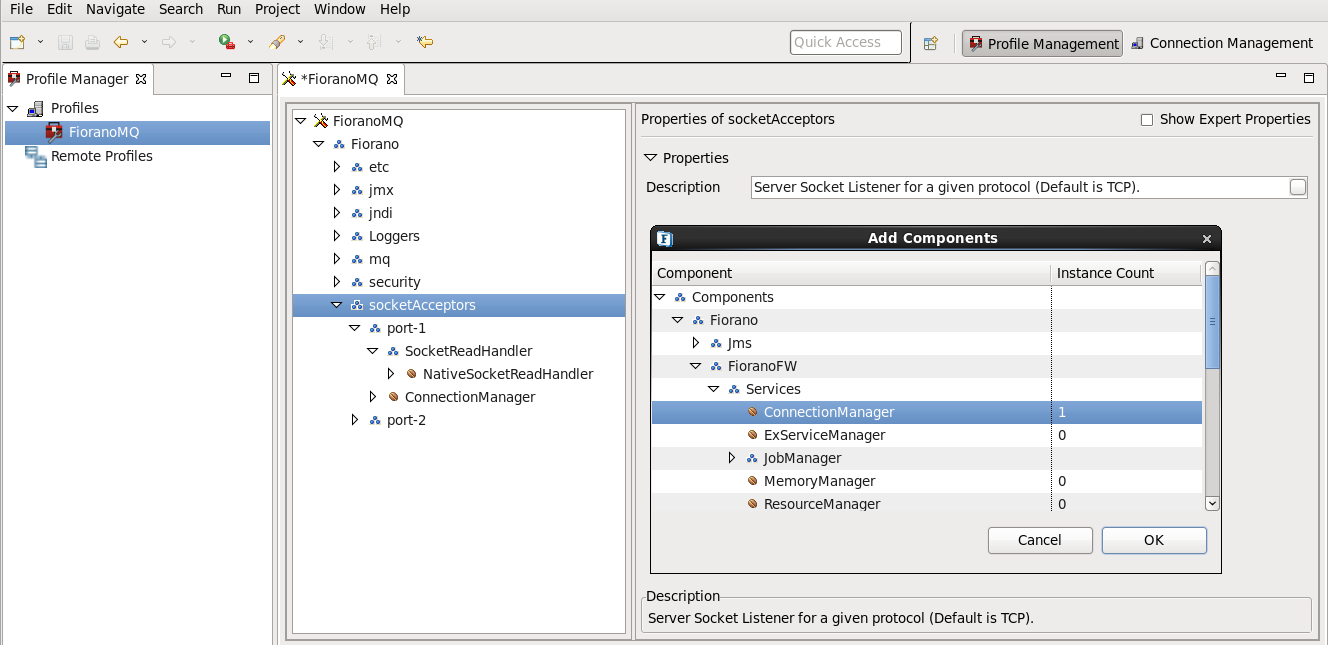Minimize the Profile Manager view
The height and width of the screenshot is (645, 1328).
[x=227, y=77]
